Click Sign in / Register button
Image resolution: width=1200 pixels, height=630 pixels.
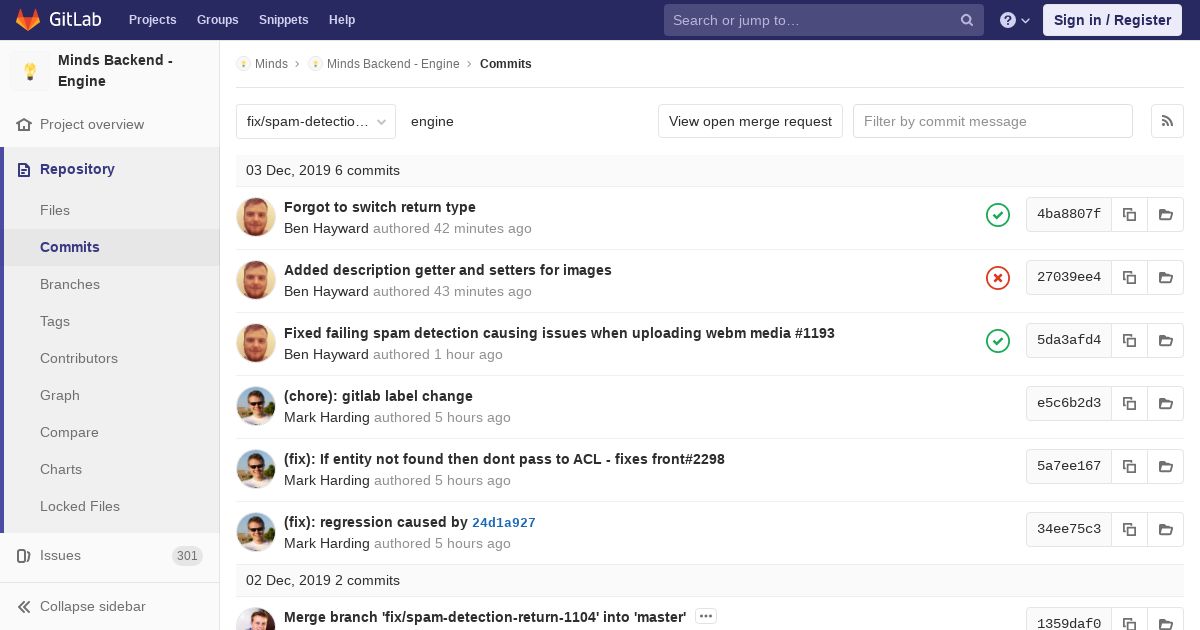coord(1112,20)
